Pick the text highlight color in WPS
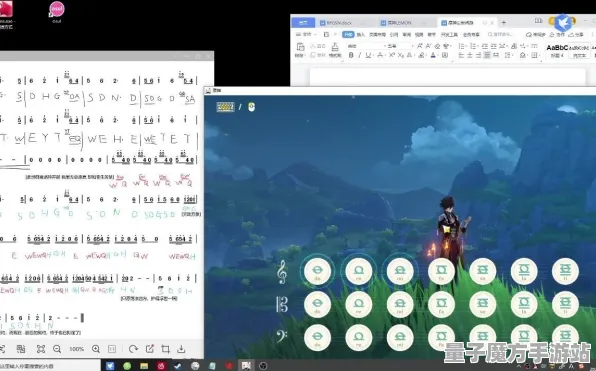This screenshot has height=371, width=596. pos(421,55)
